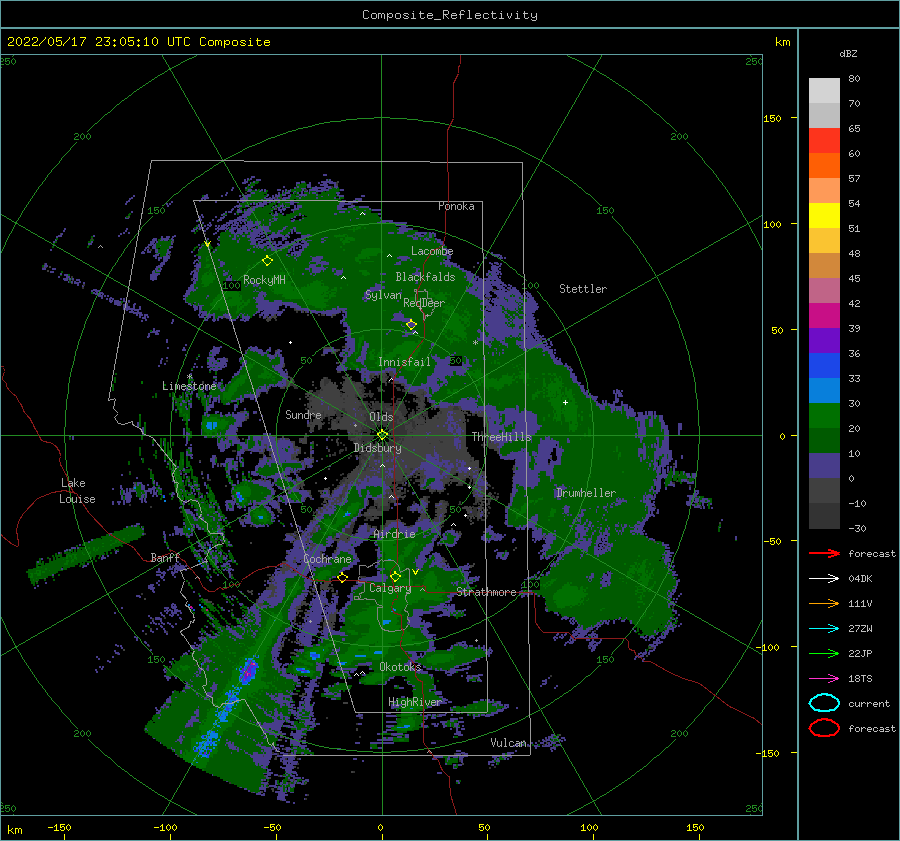This screenshot has height=841, width=900.
Task: Click the Ponoka city label
Action: pyautogui.click(x=456, y=206)
